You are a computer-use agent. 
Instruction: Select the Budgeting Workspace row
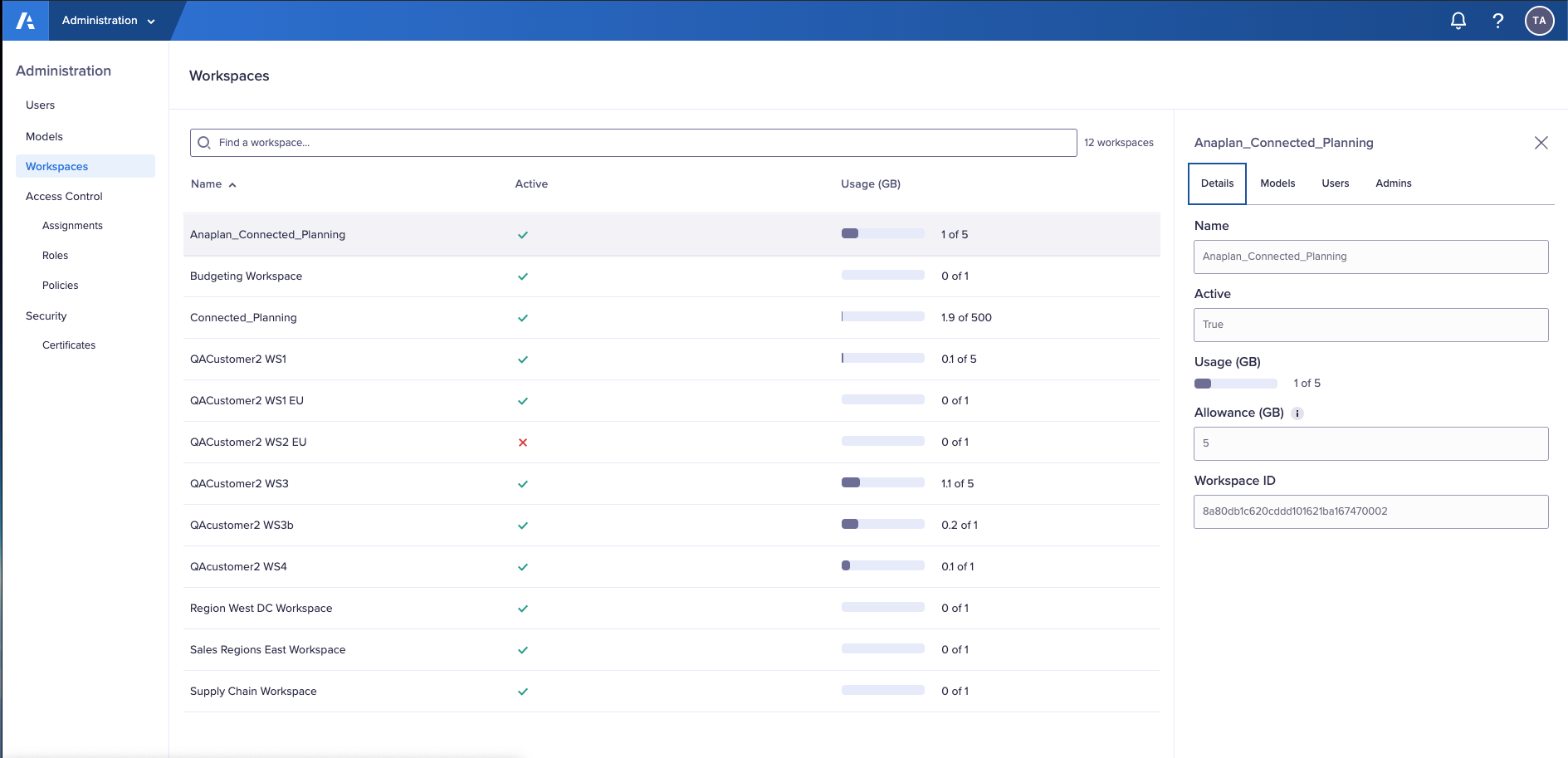672,276
